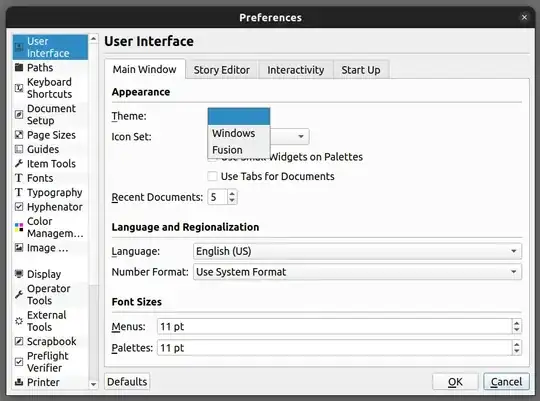Click the Page Sizes icon

click(19, 135)
